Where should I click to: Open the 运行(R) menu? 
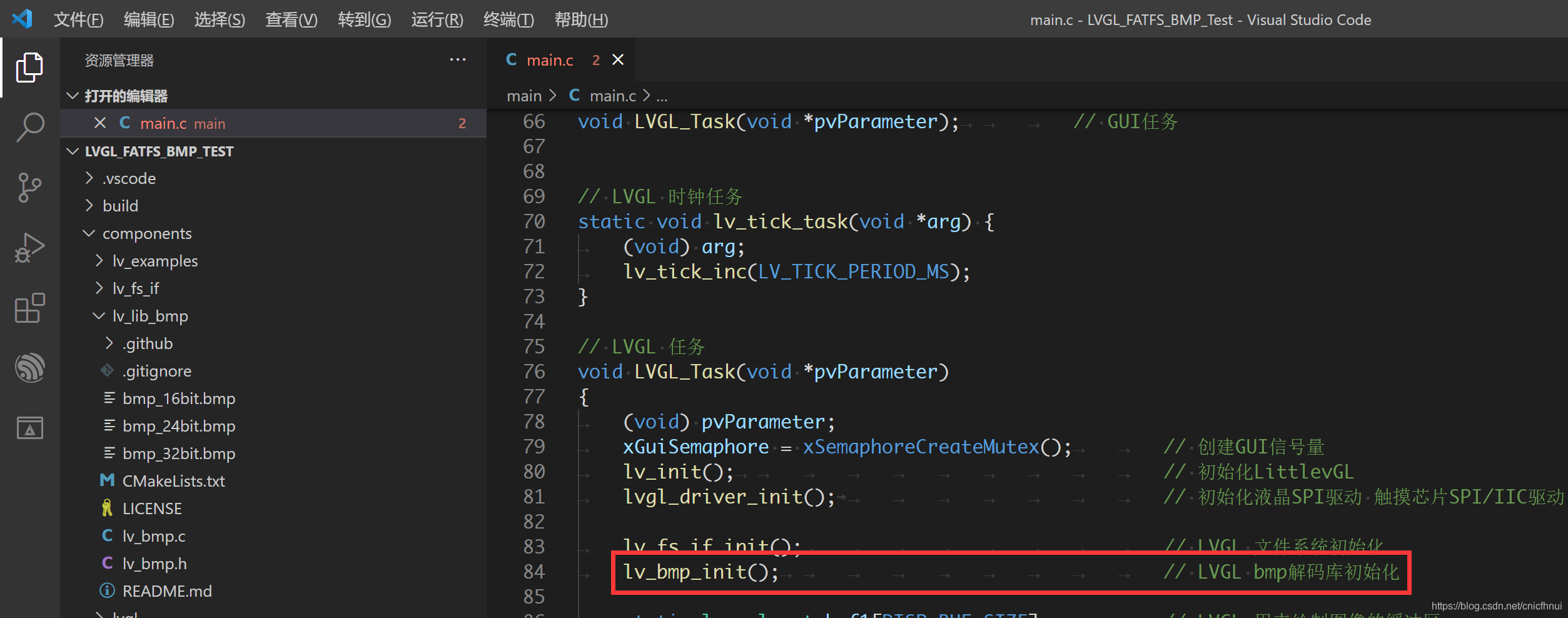[437, 20]
